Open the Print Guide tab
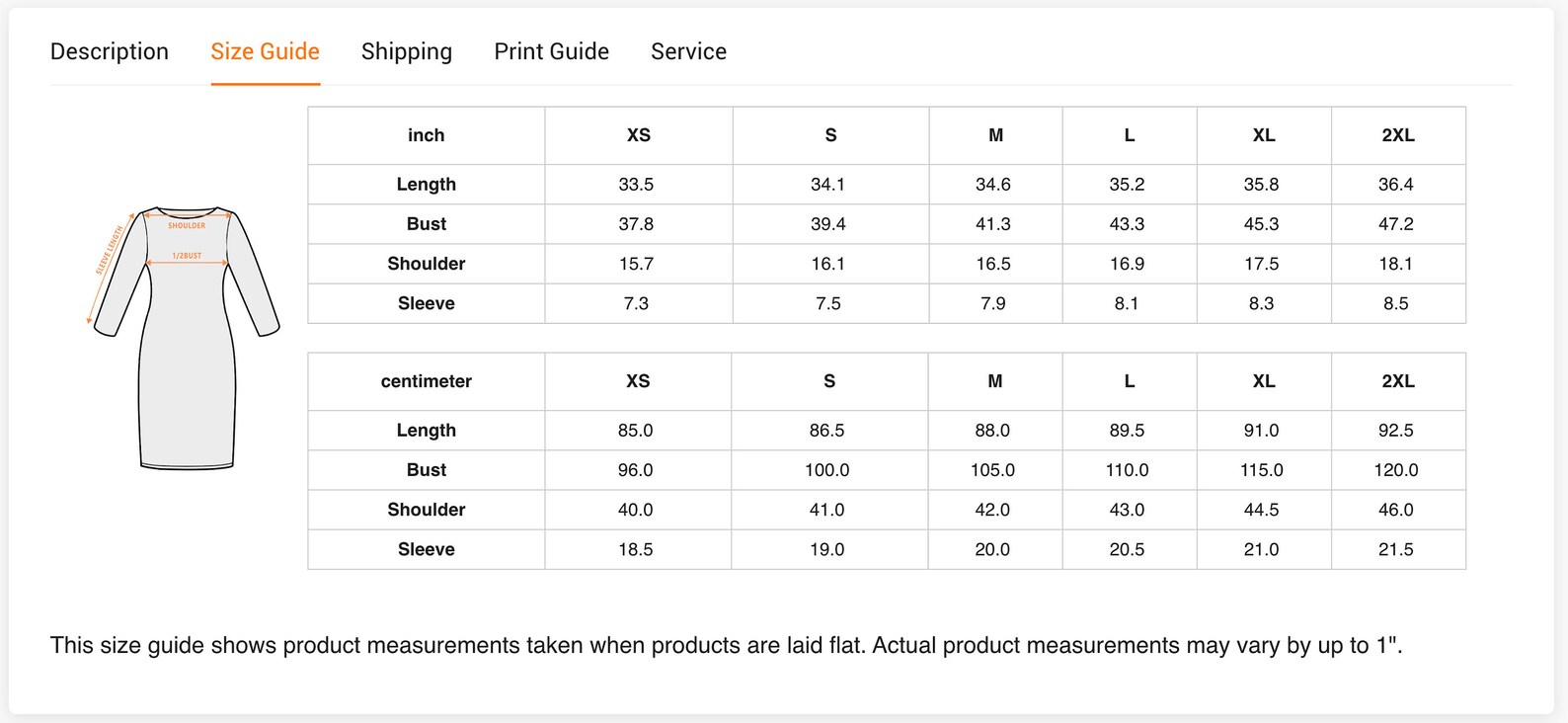Viewport: 1568px width, 723px height. 551,51
